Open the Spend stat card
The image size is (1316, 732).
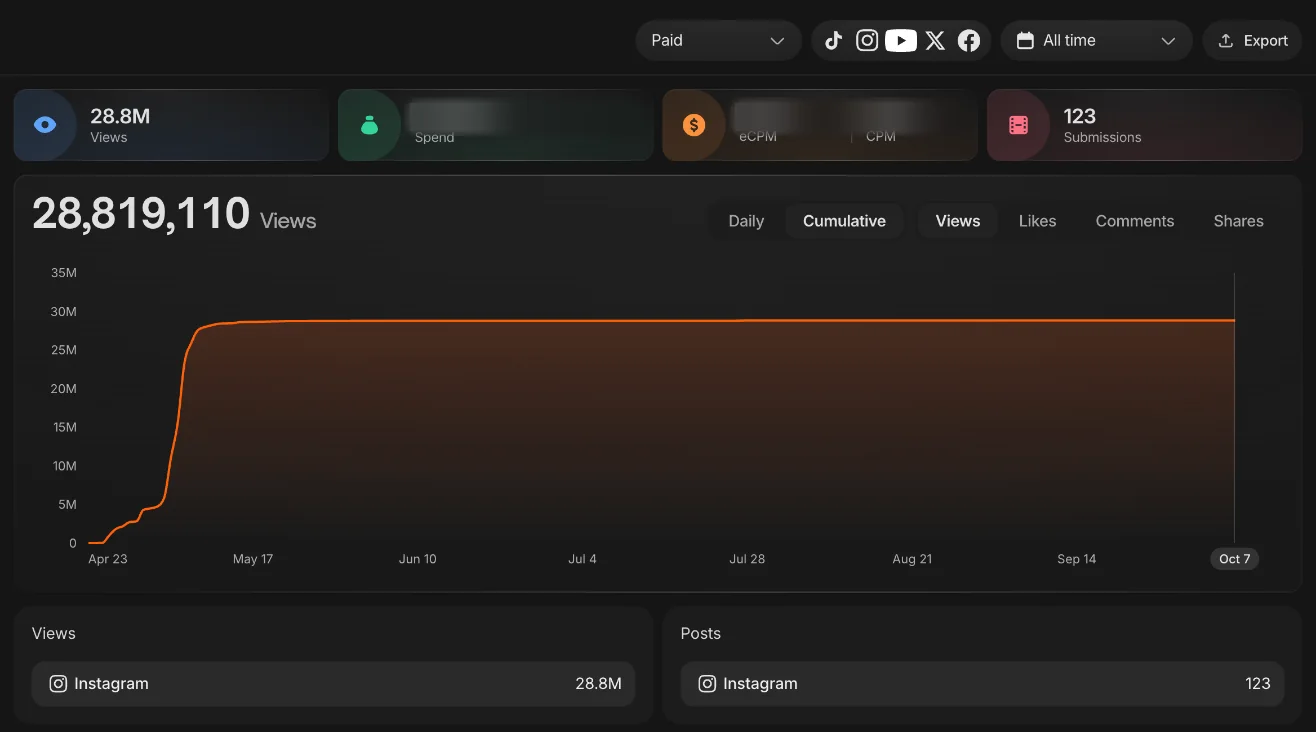tap(496, 125)
